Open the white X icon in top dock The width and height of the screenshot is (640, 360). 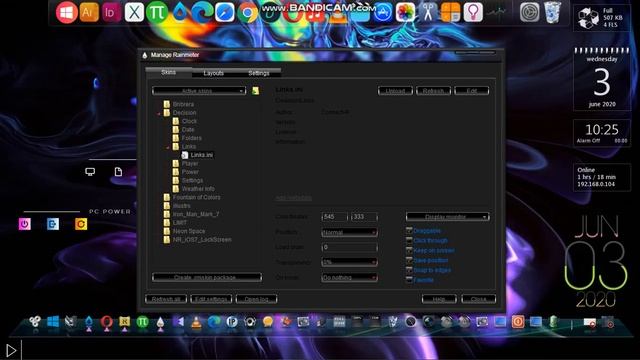[x=134, y=13]
